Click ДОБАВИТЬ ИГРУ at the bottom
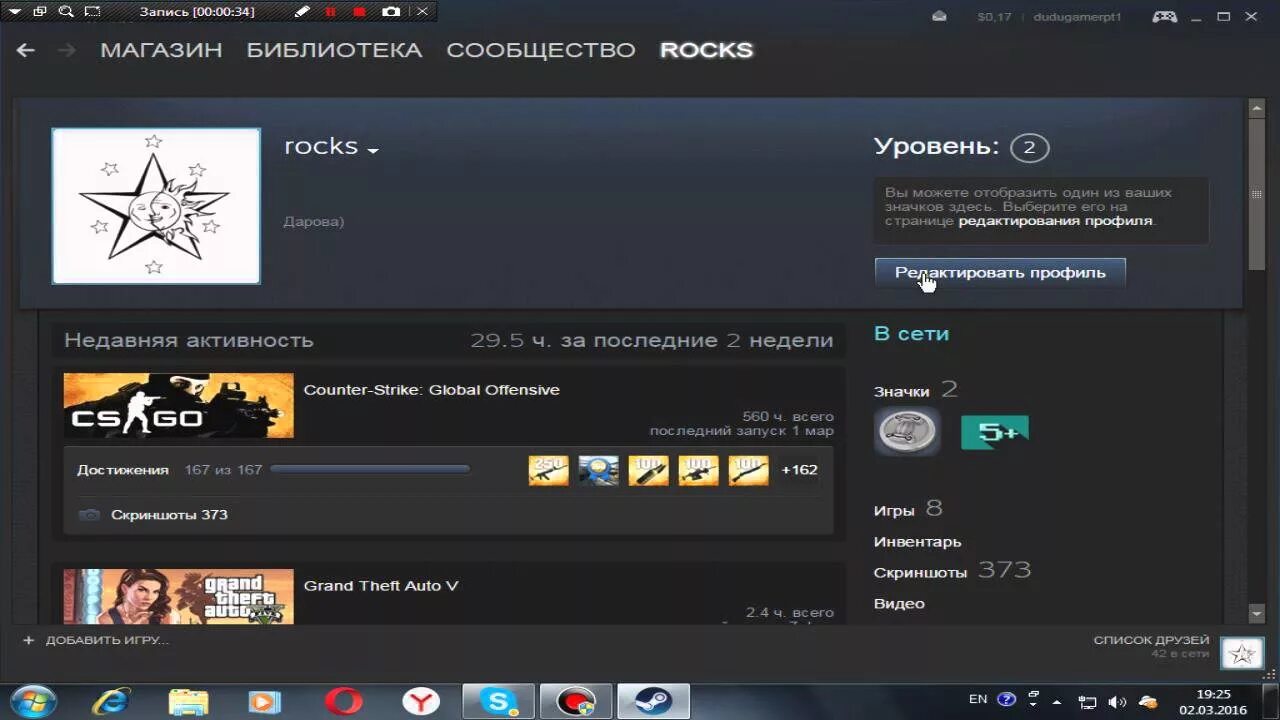The image size is (1280, 720). pos(96,640)
